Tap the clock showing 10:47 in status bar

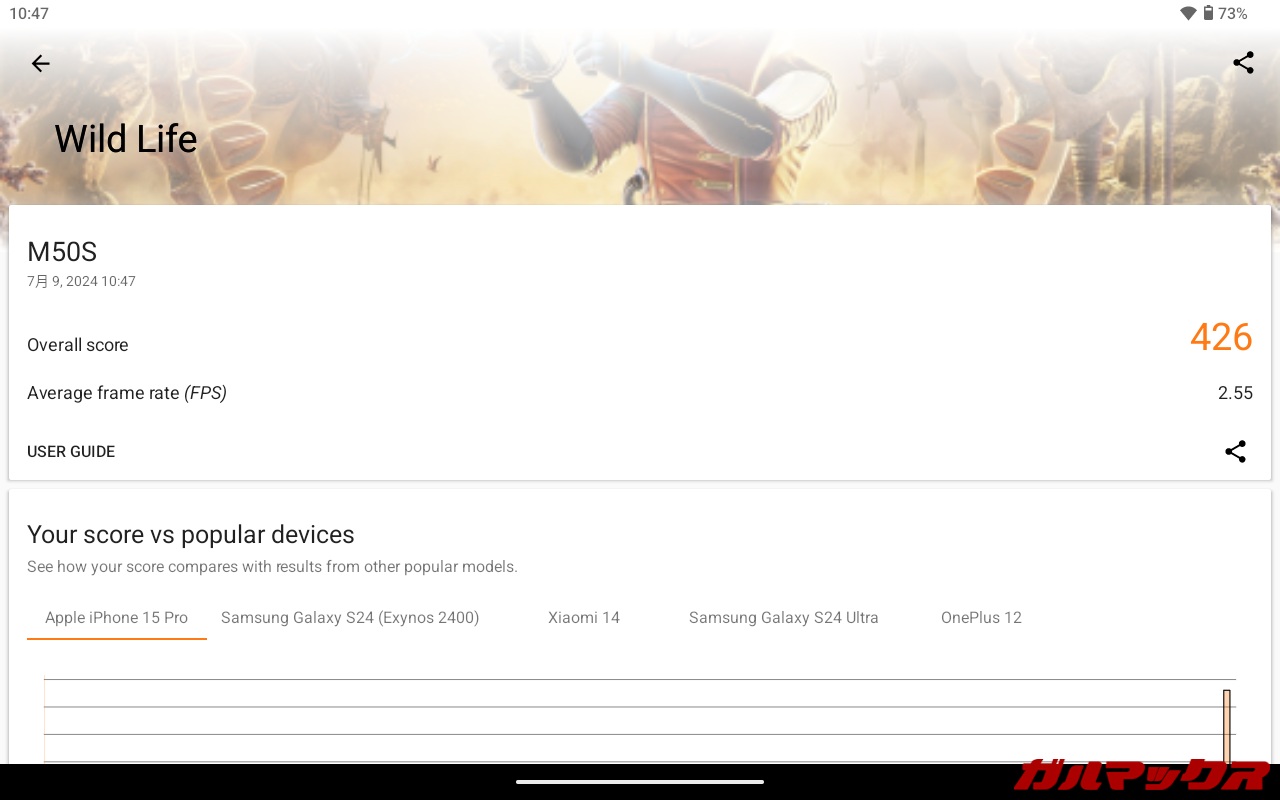tap(29, 14)
